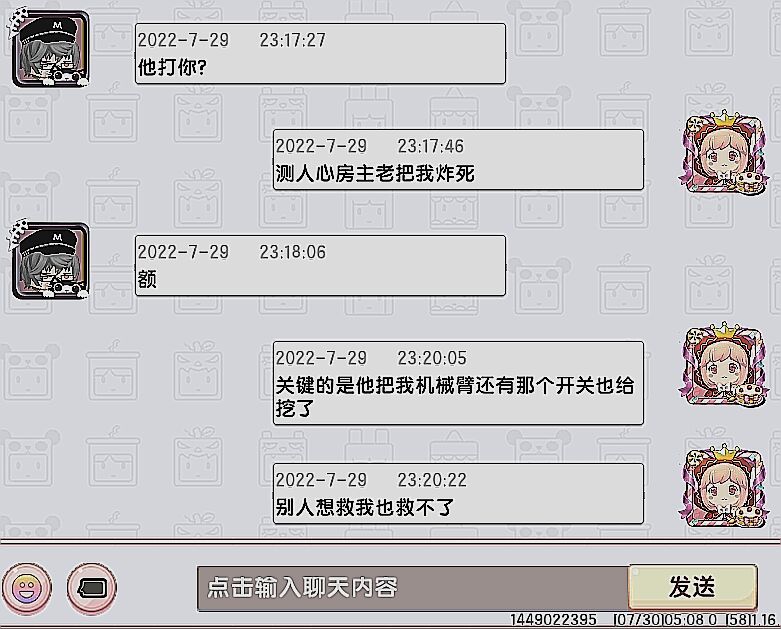Open black-cap avatar beside 额 message
781x629 pixels.
point(50,260)
